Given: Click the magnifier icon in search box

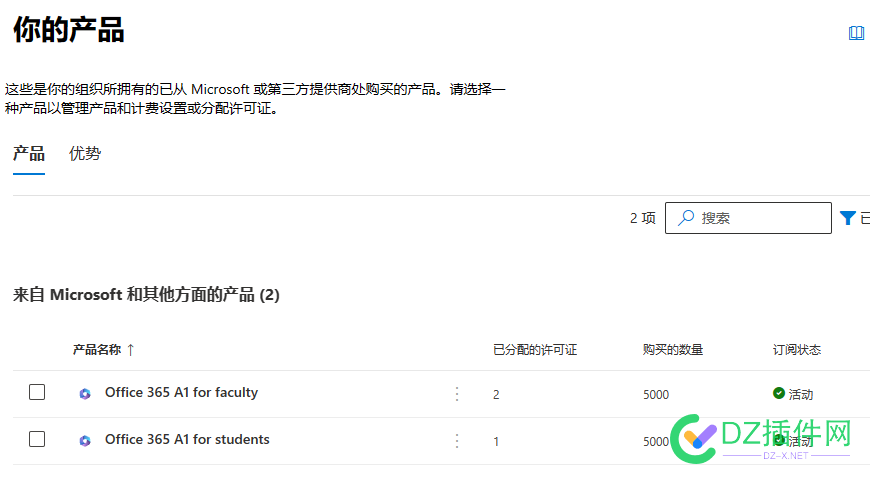Looking at the screenshot, I should [x=686, y=218].
